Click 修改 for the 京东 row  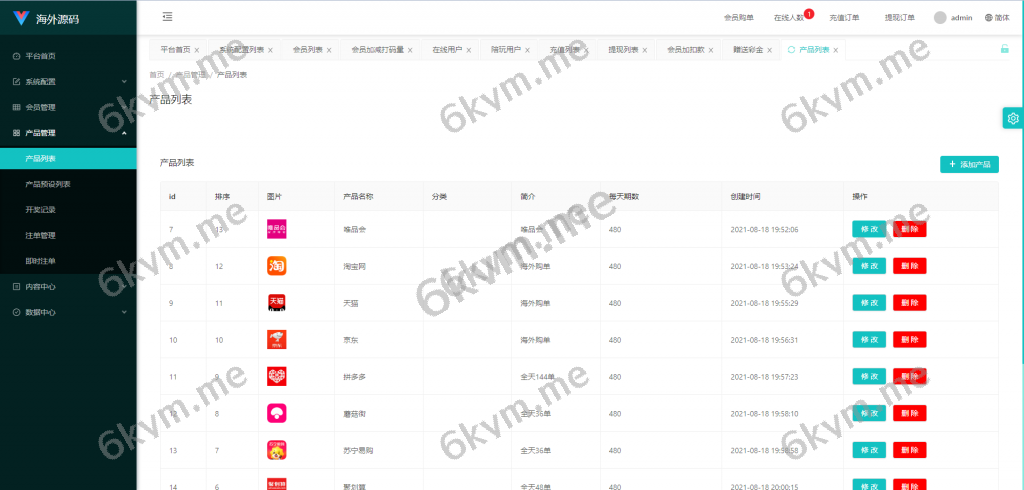pyautogui.click(x=869, y=340)
